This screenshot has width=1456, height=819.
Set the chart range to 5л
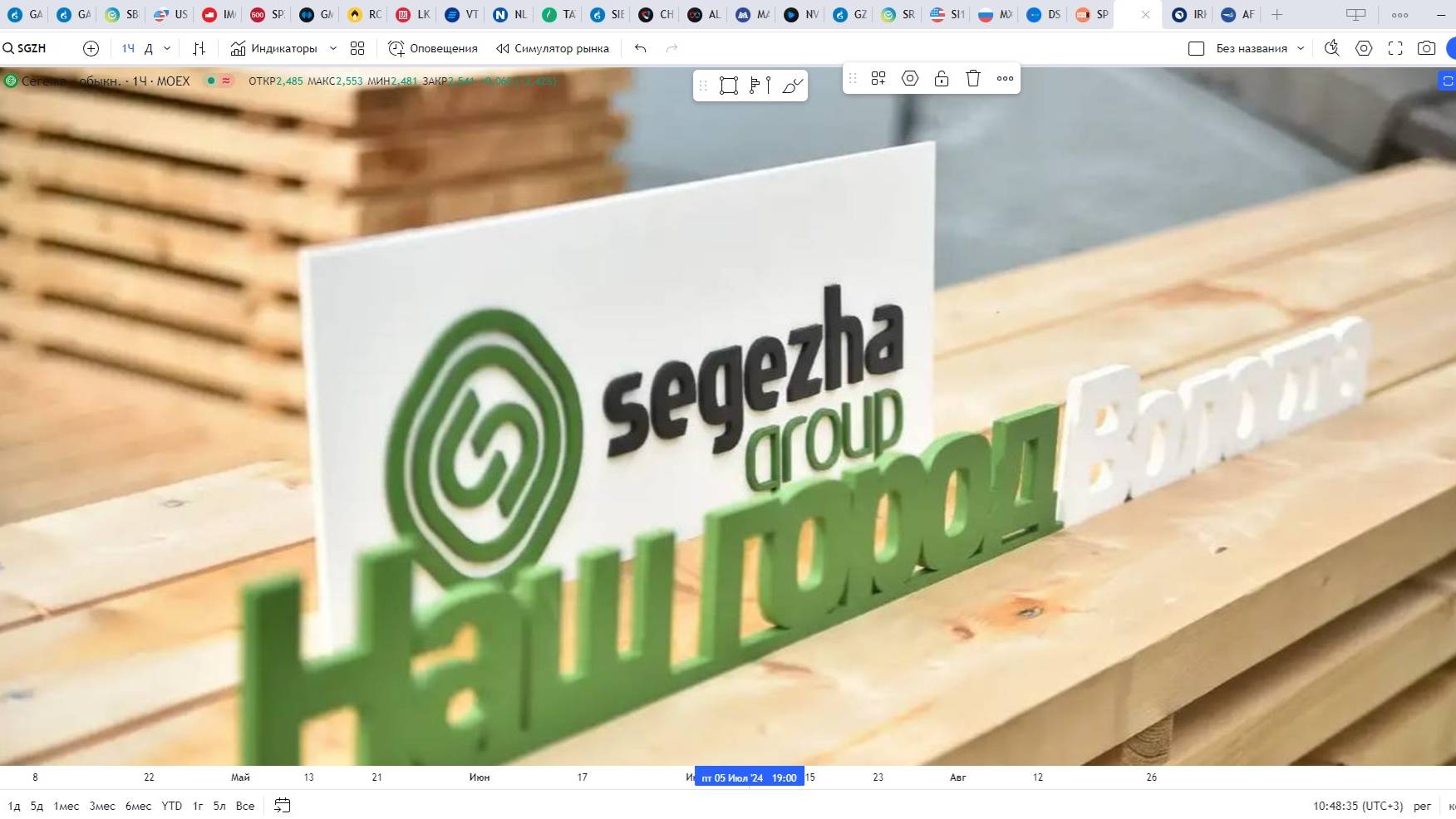coord(219,806)
